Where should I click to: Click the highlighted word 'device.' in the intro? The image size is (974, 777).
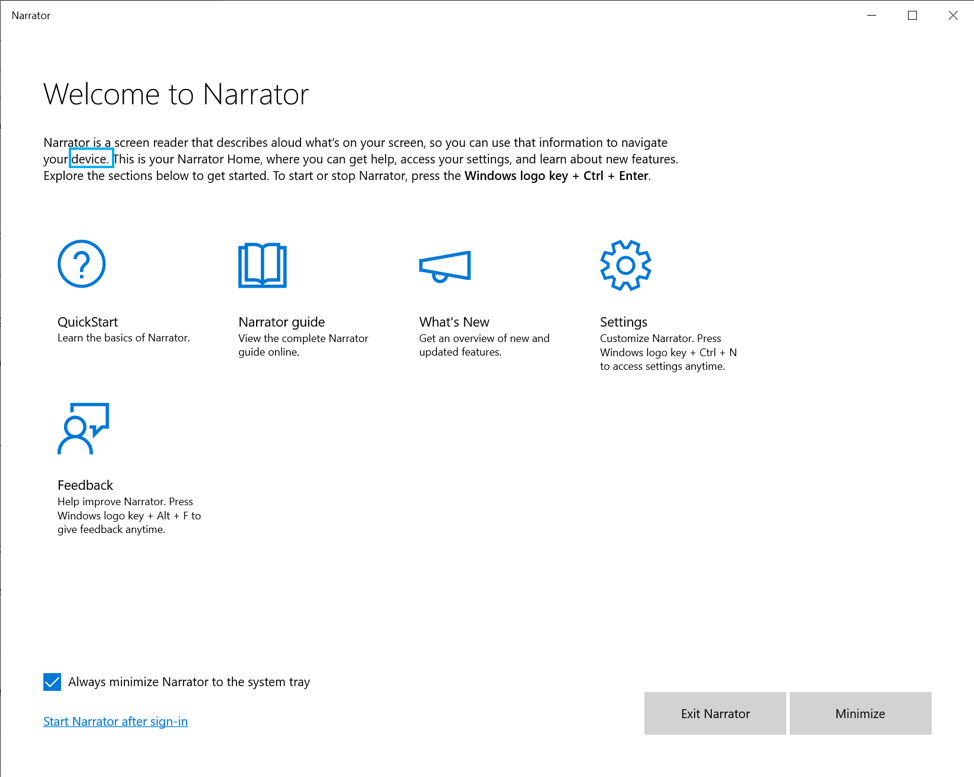tap(90, 159)
